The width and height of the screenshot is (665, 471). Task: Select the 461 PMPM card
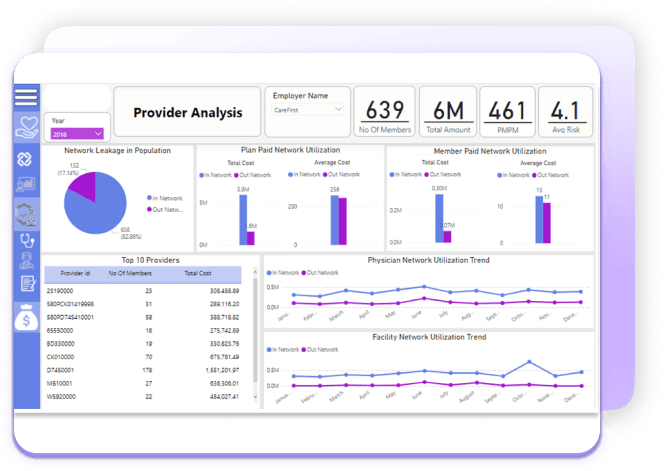coord(507,112)
